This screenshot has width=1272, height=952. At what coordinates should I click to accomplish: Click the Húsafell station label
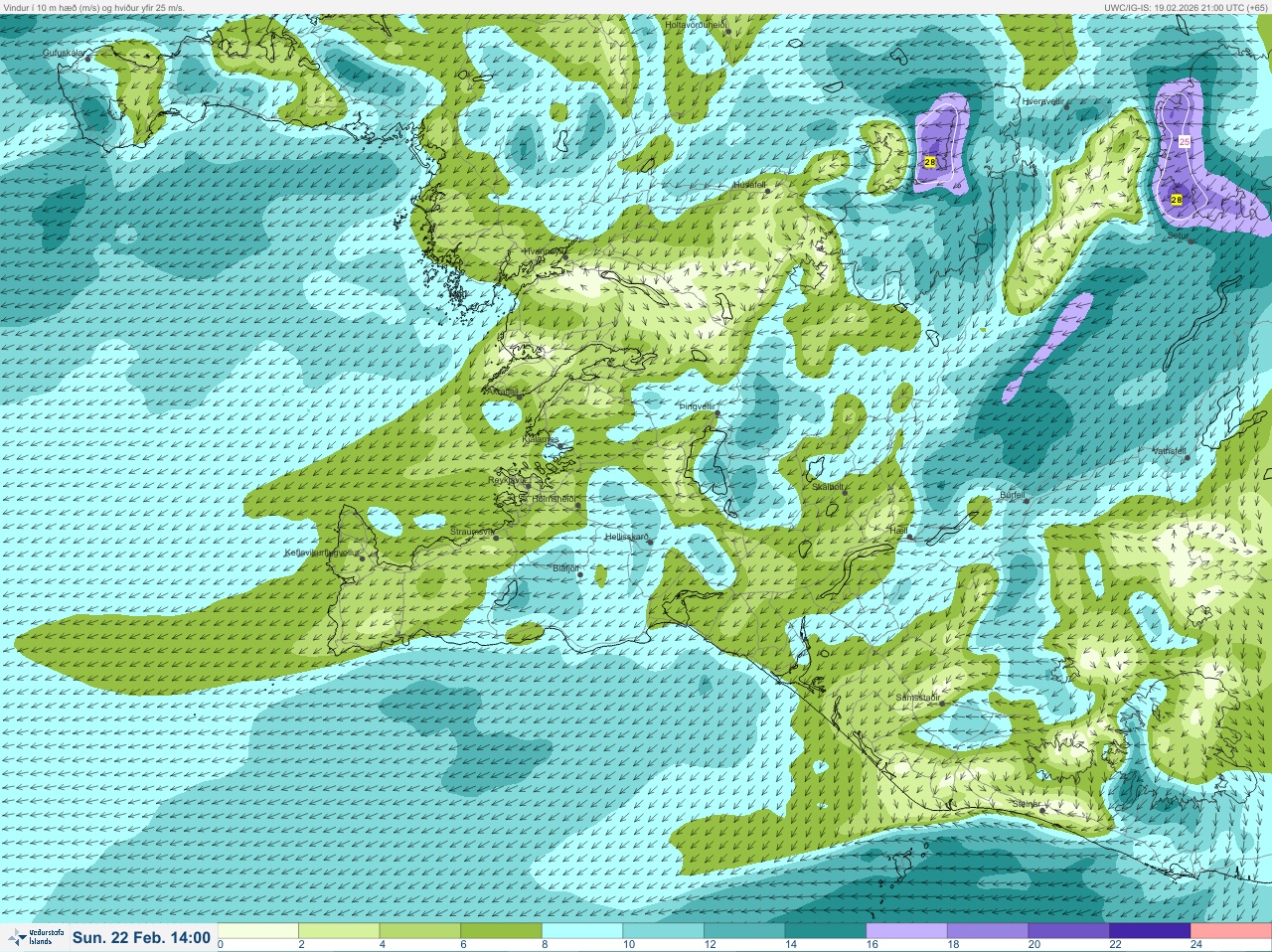[x=749, y=185]
